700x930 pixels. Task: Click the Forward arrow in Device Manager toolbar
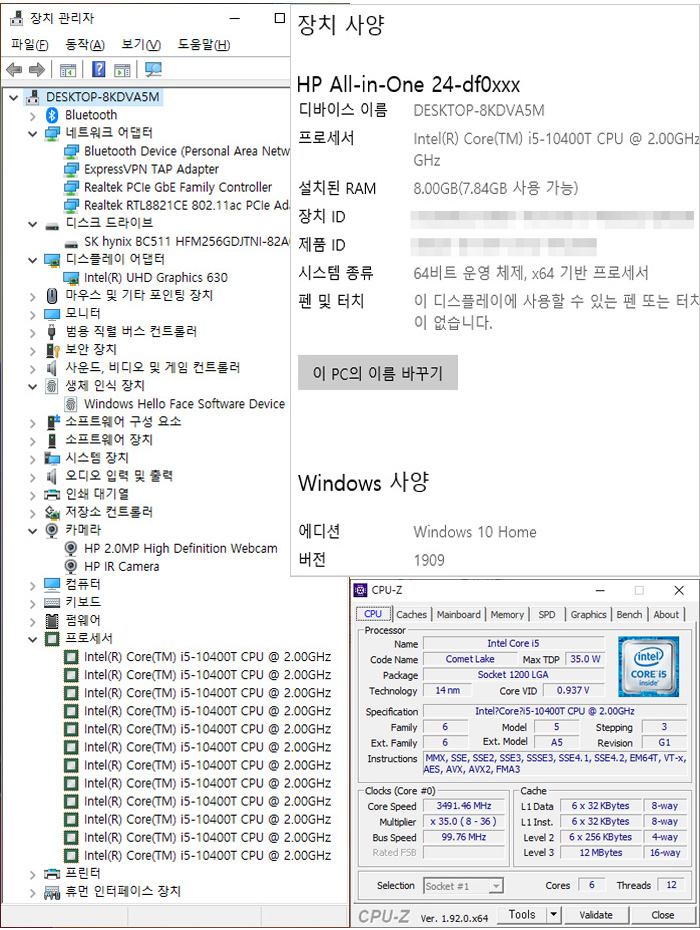coord(36,70)
